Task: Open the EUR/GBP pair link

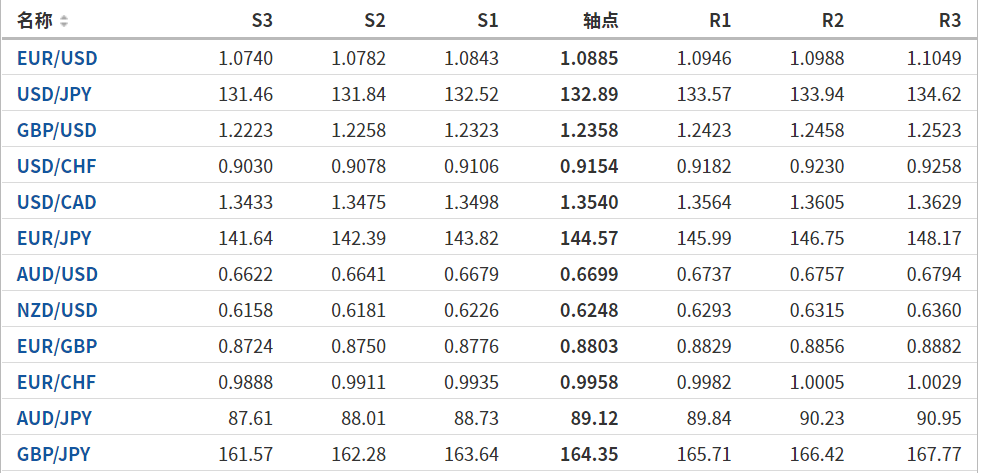Action: coord(56,347)
